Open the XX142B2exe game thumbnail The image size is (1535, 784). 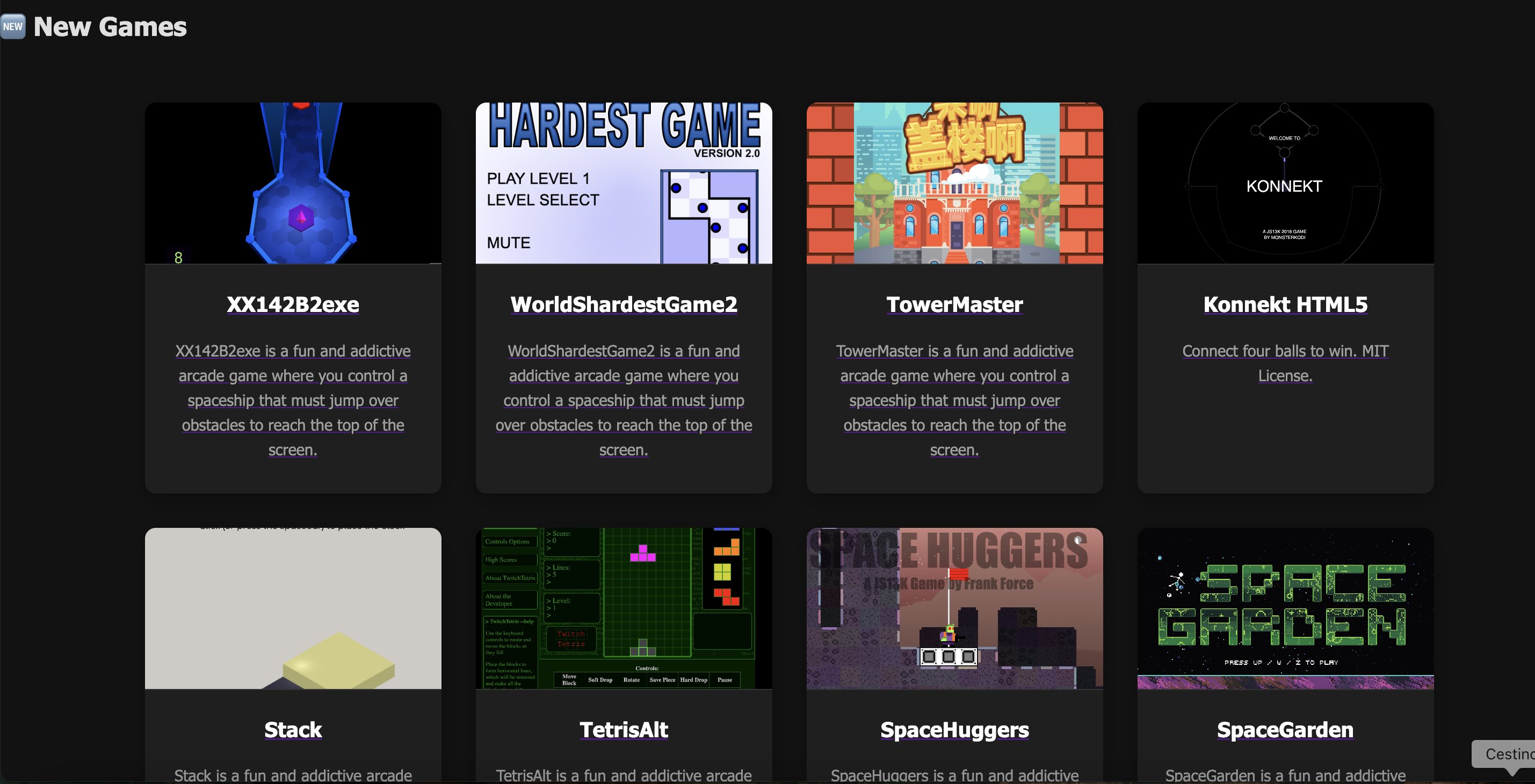[293, 183]
